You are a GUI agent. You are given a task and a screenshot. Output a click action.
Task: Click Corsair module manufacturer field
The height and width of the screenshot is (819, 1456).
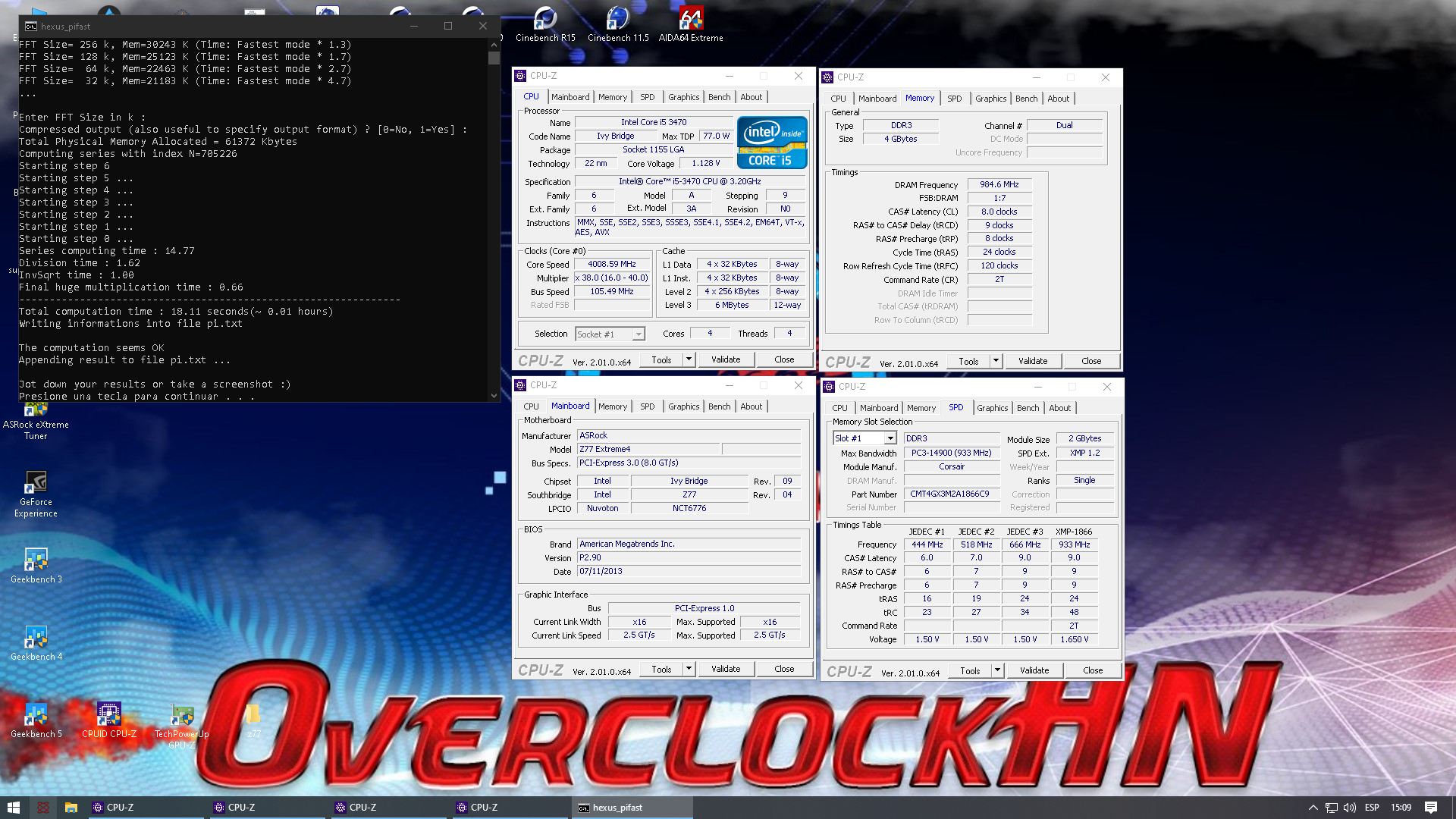[951, 466]
